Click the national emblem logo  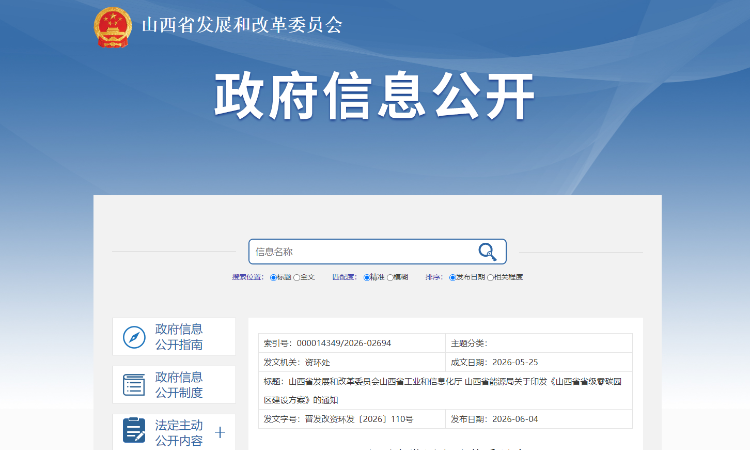coord(113,27)
